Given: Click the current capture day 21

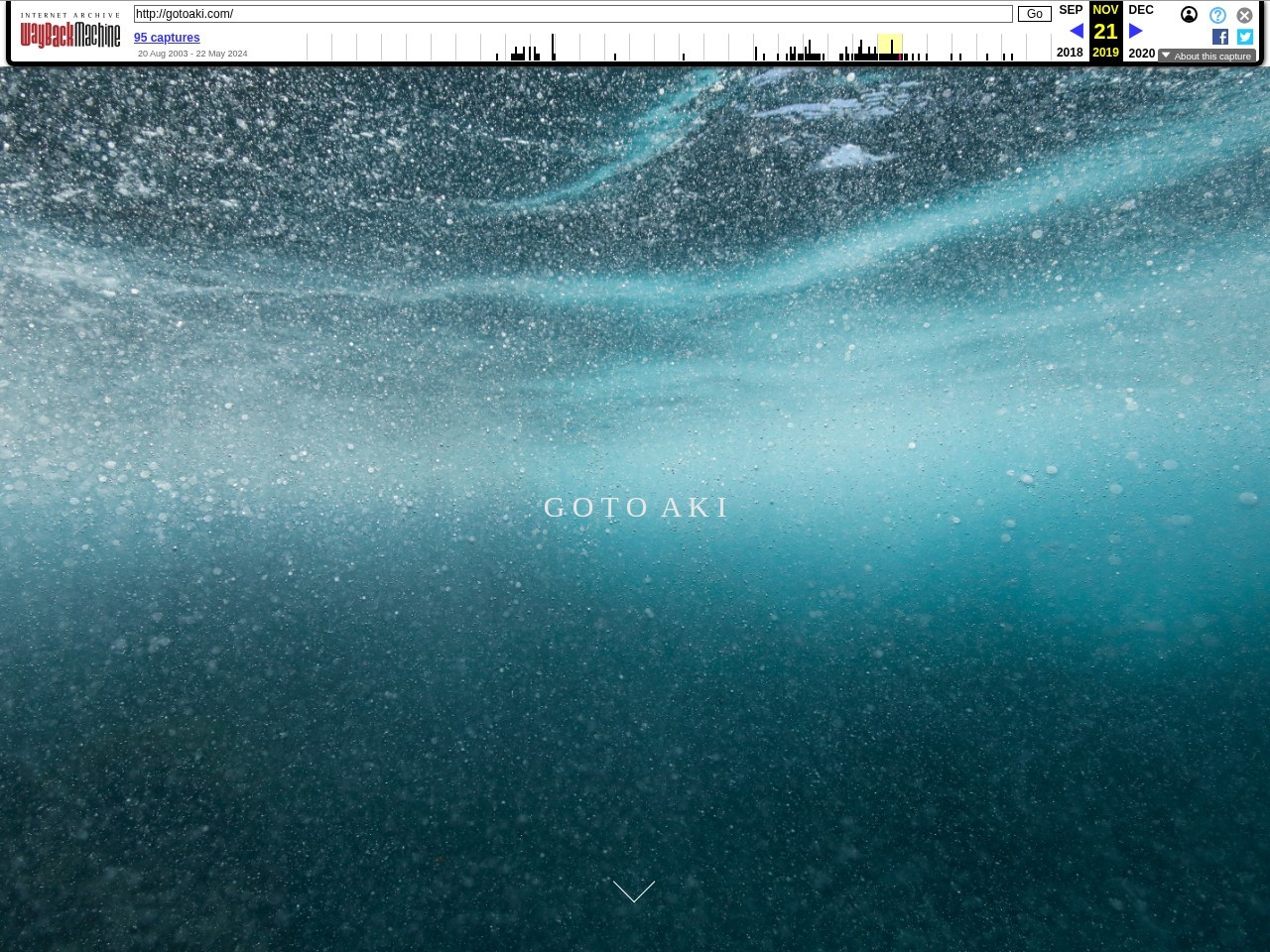Looking at the screenshot, I should pyautogui.click(x=1105, y=31).
